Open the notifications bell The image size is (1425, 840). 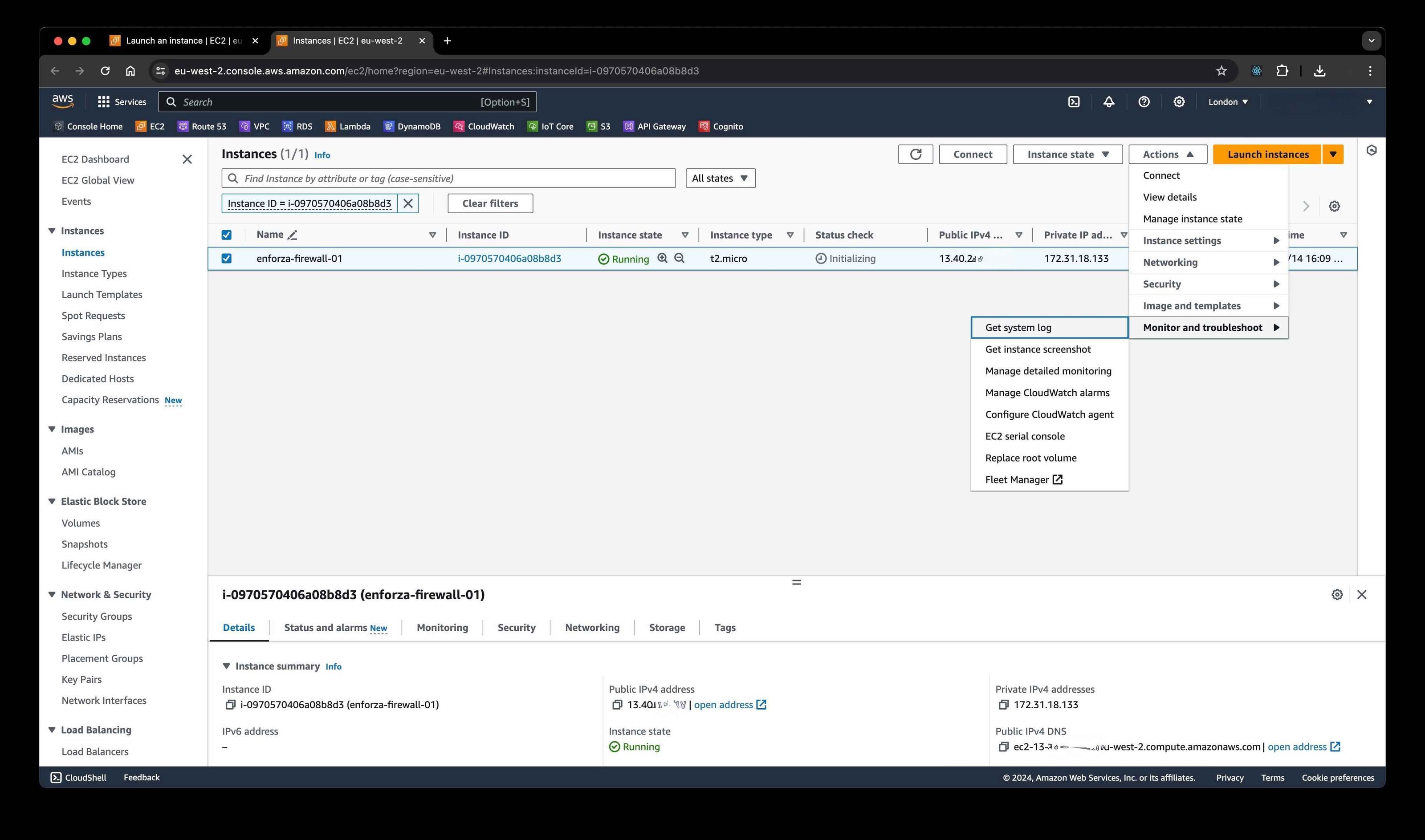(1108, 102)
